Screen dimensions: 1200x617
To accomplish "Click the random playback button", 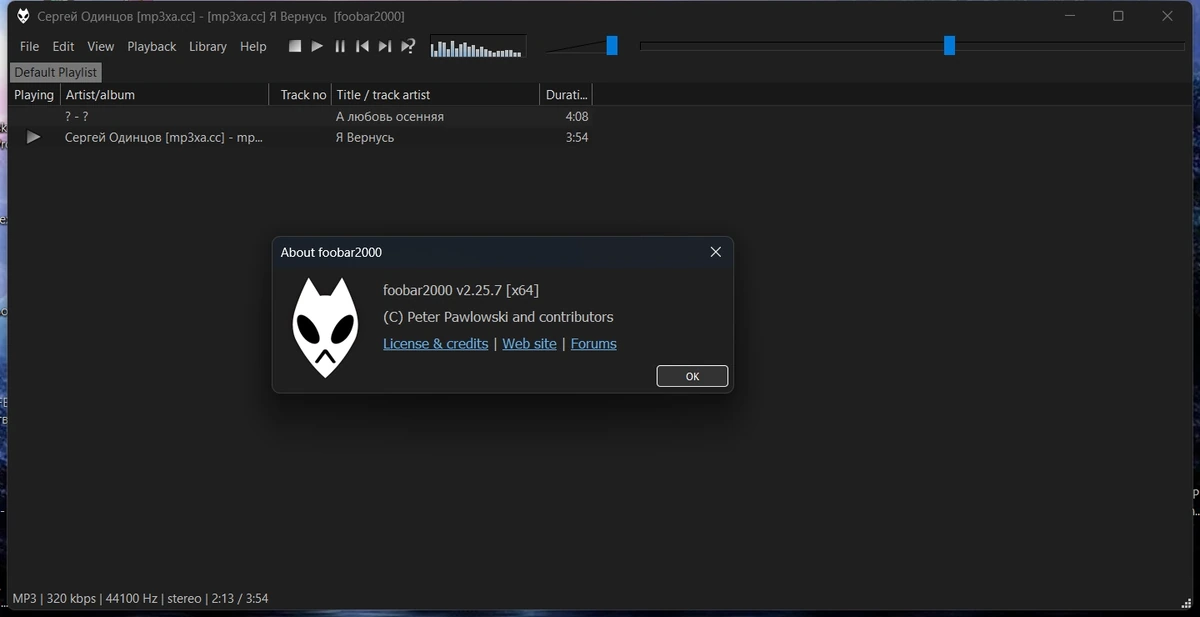I will (x=408, y=46).
